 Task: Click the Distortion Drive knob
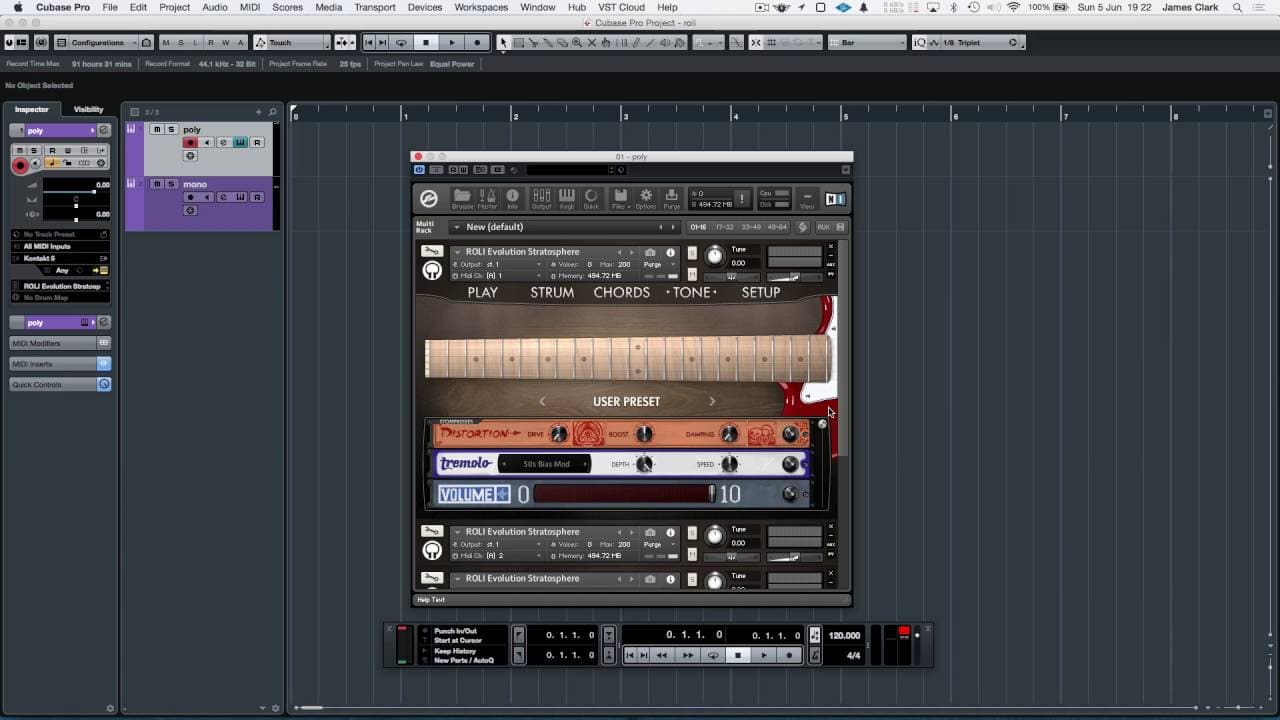point(559,434)
